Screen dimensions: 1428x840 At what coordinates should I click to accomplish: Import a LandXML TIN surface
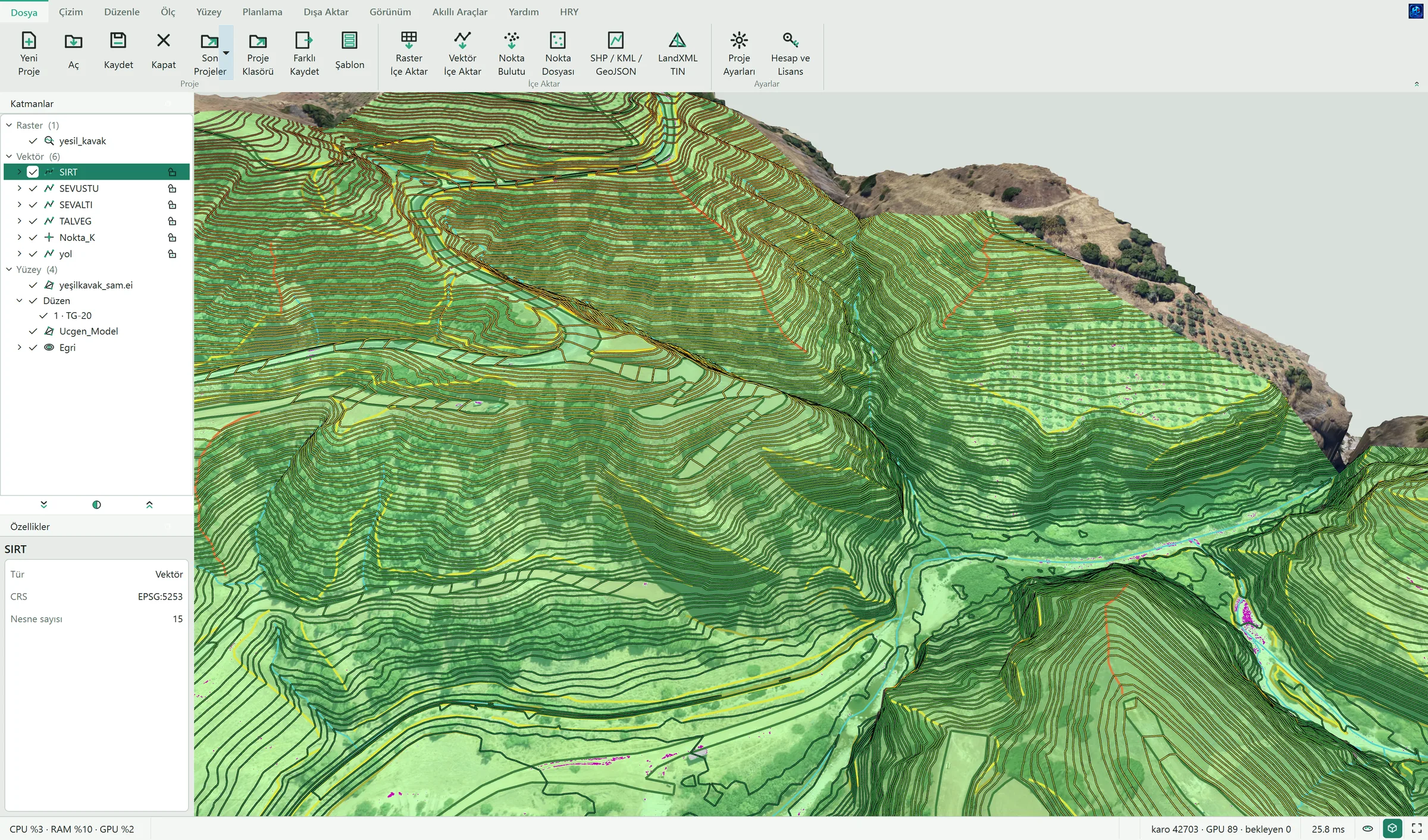tap(677, 54)
